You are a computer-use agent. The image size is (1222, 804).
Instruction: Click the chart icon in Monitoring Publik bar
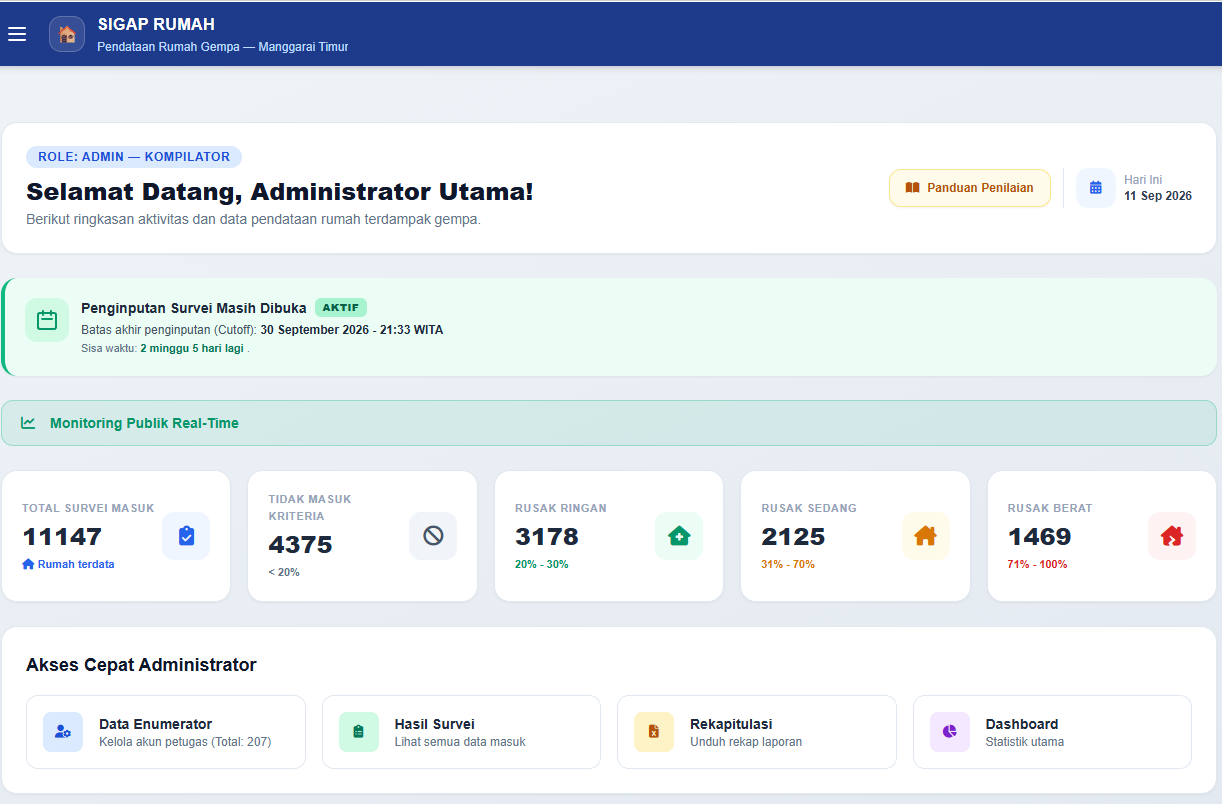28,423
